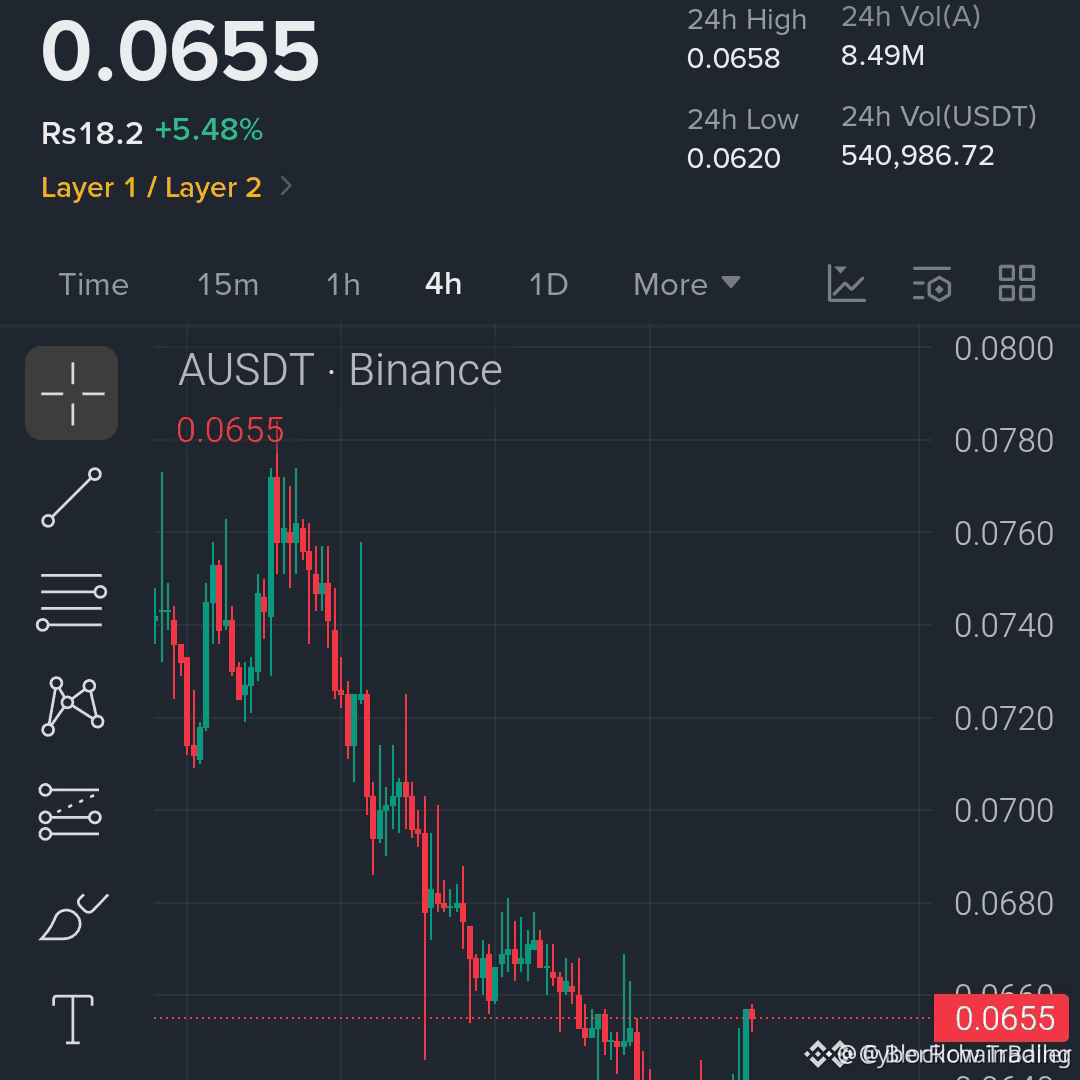The width and height of the screenshot is (1080, 1080).
Task: Select the 1h interval
Action: pos(343,284)
